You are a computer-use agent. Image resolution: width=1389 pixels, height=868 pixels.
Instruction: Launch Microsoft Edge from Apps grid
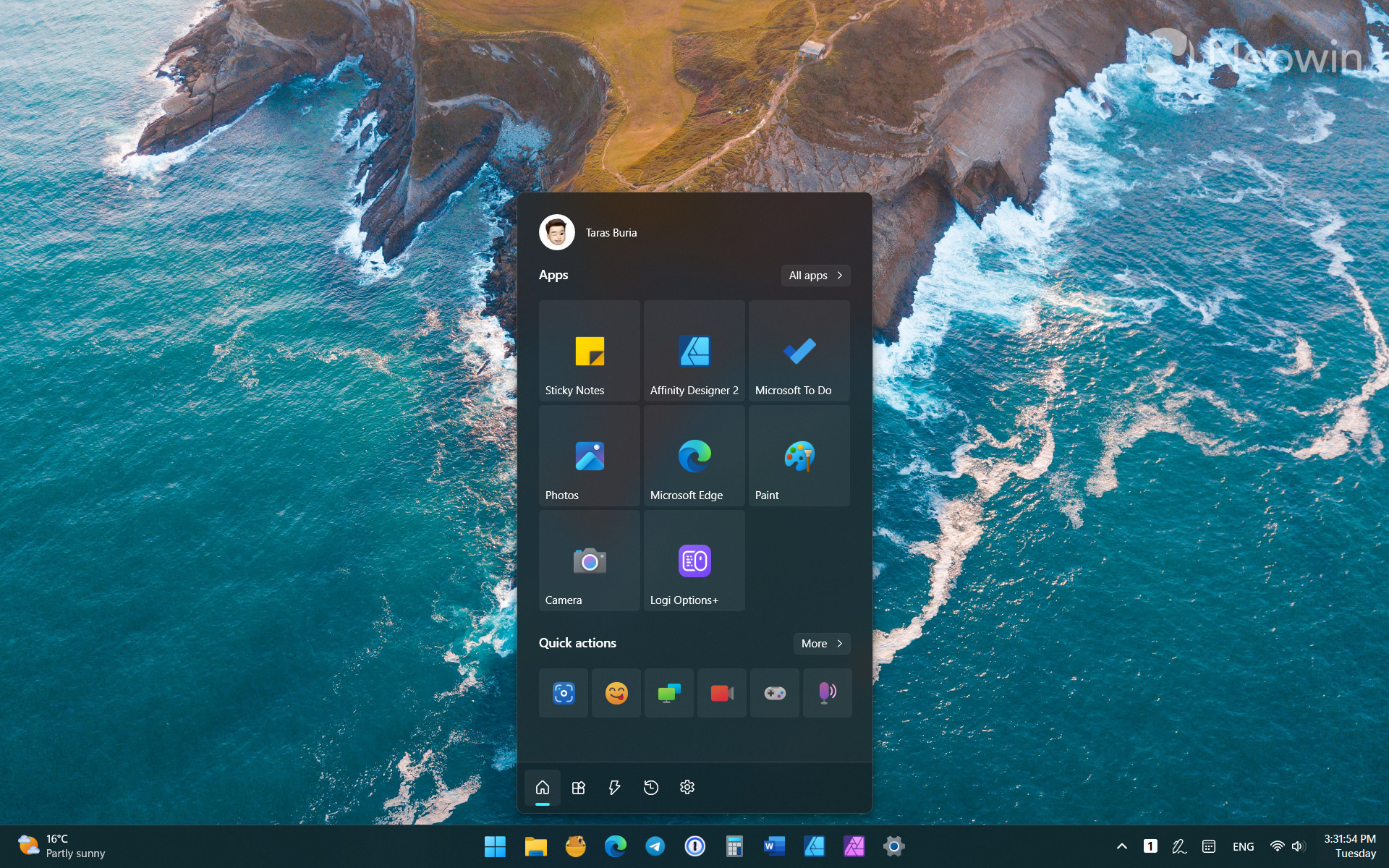pos(694,456)
